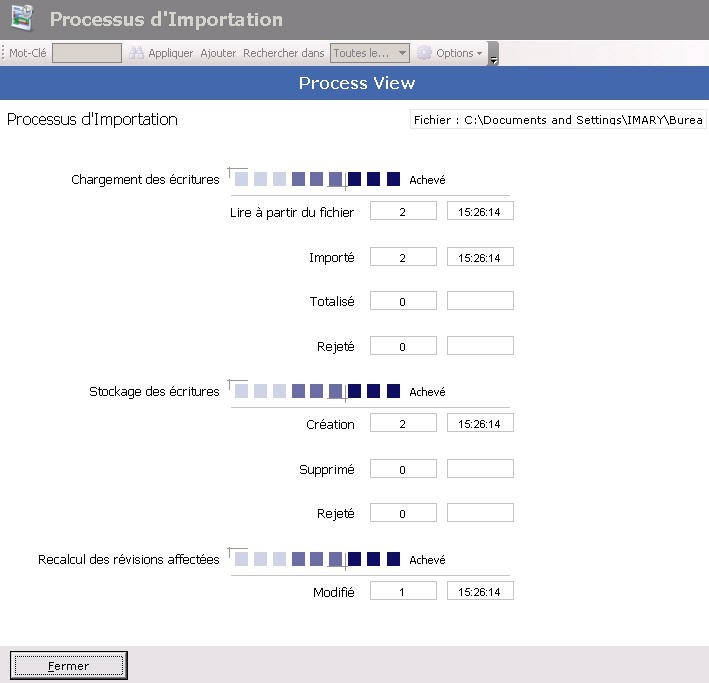Click the Stockage des écritures progress bar

(317, 392)
